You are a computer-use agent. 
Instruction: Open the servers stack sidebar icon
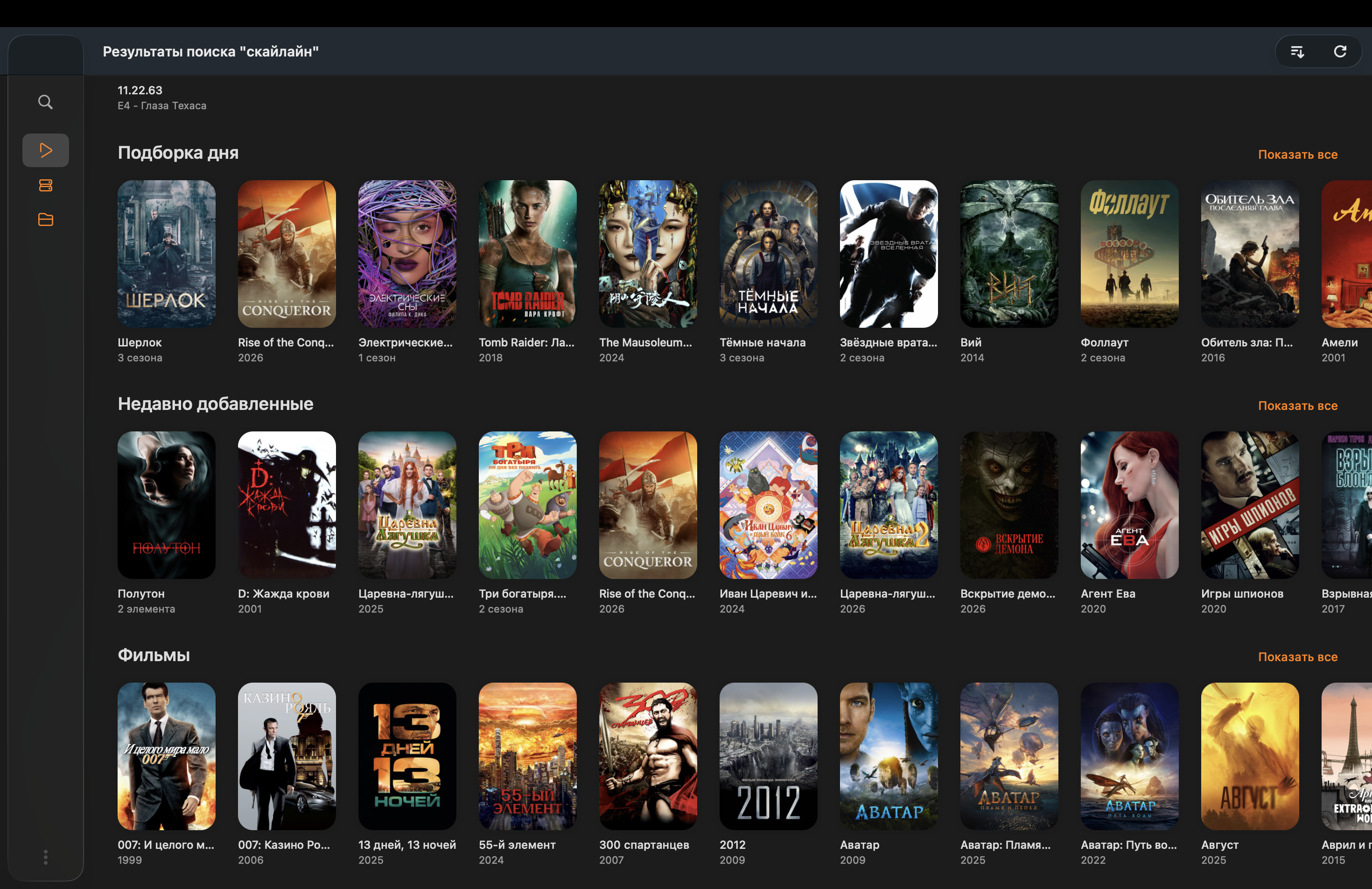tap(46, 185)
